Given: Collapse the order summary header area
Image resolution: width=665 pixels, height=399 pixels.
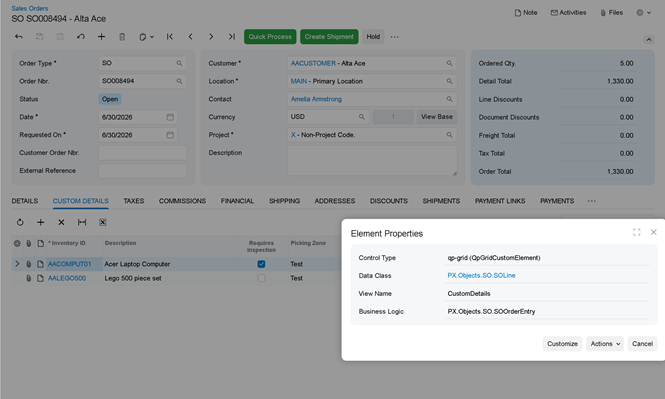Looking at the screenshot, I should (649, 39).
